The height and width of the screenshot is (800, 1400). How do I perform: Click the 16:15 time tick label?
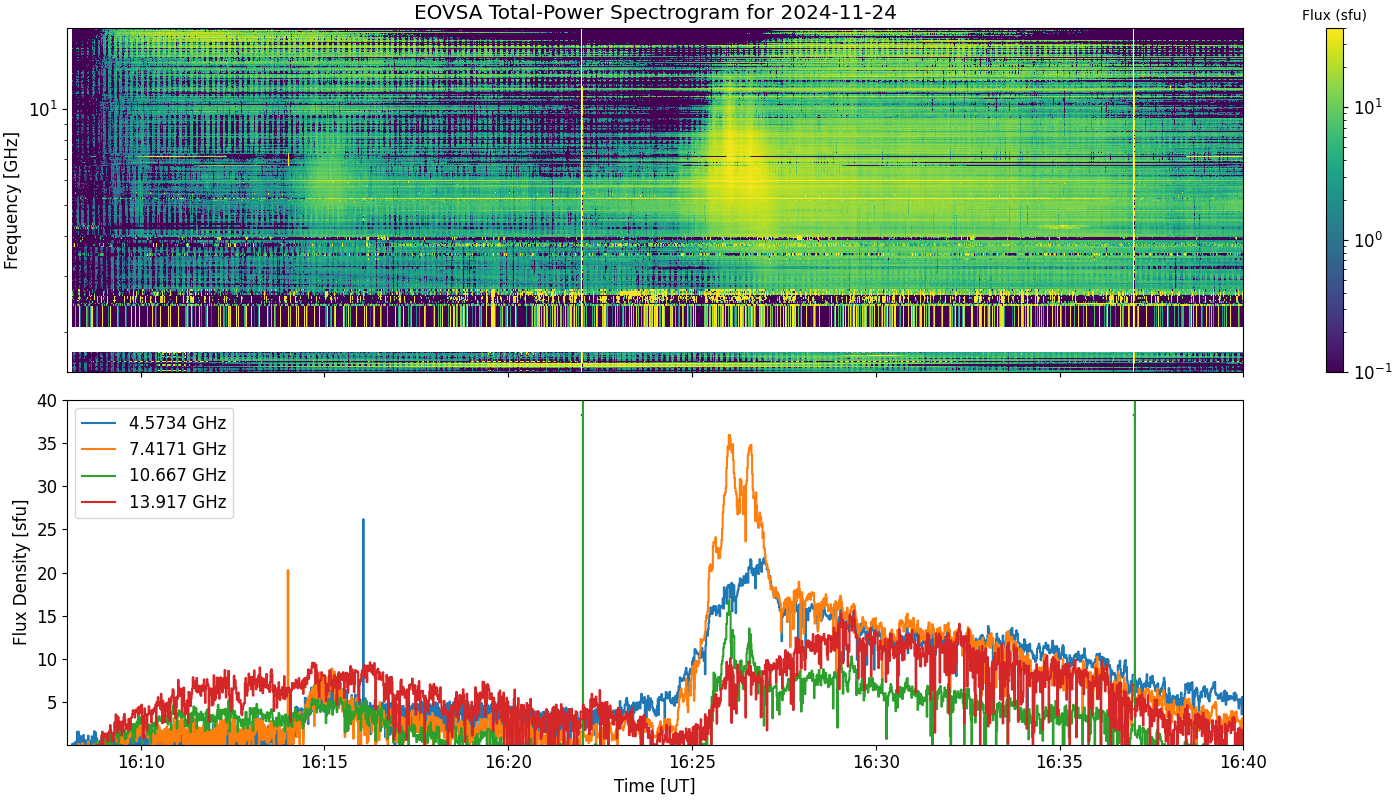click(325, 762)
